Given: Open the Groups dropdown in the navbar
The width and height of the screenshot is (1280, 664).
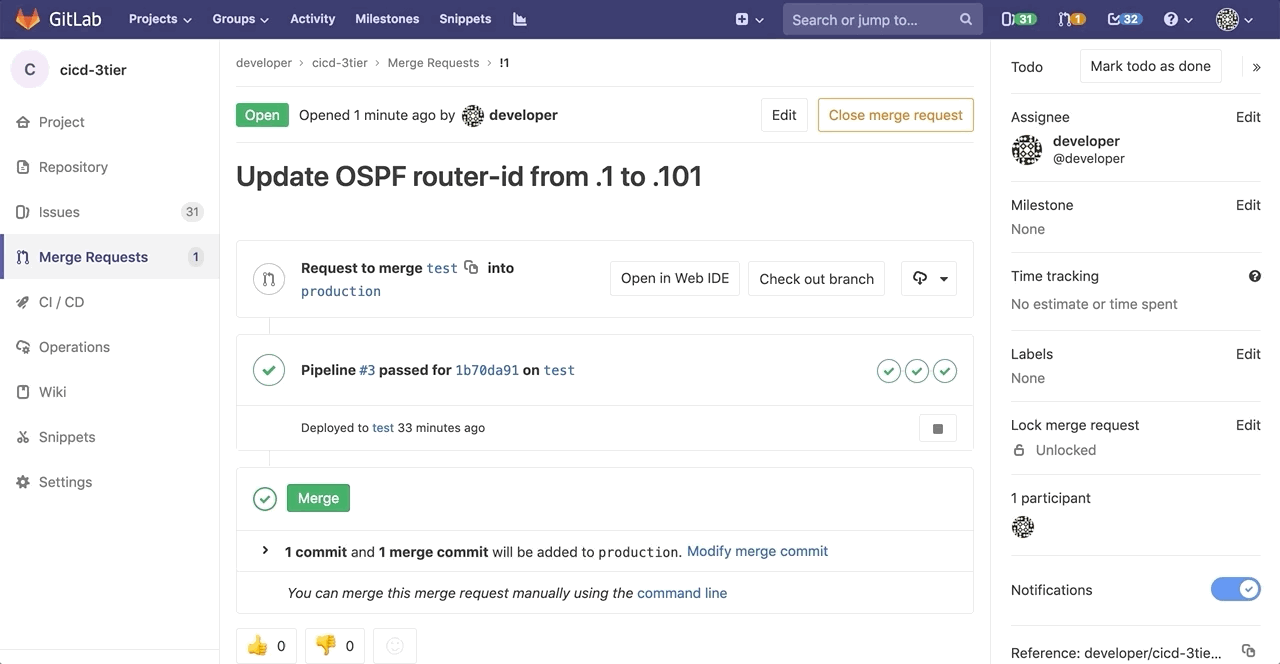Looking at the screenshot, I should (240, 19).
